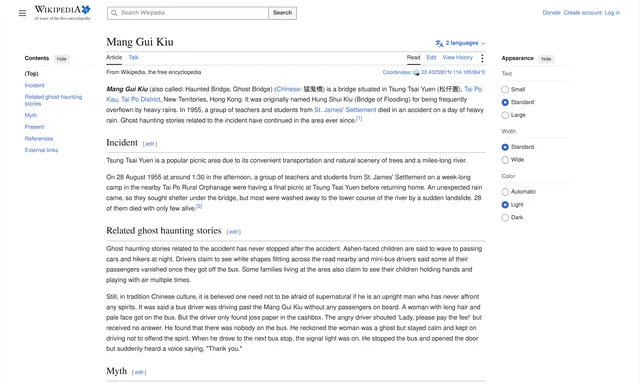Go to External links in contents
This screenshot has width=640, height=384.
point(41,150)
